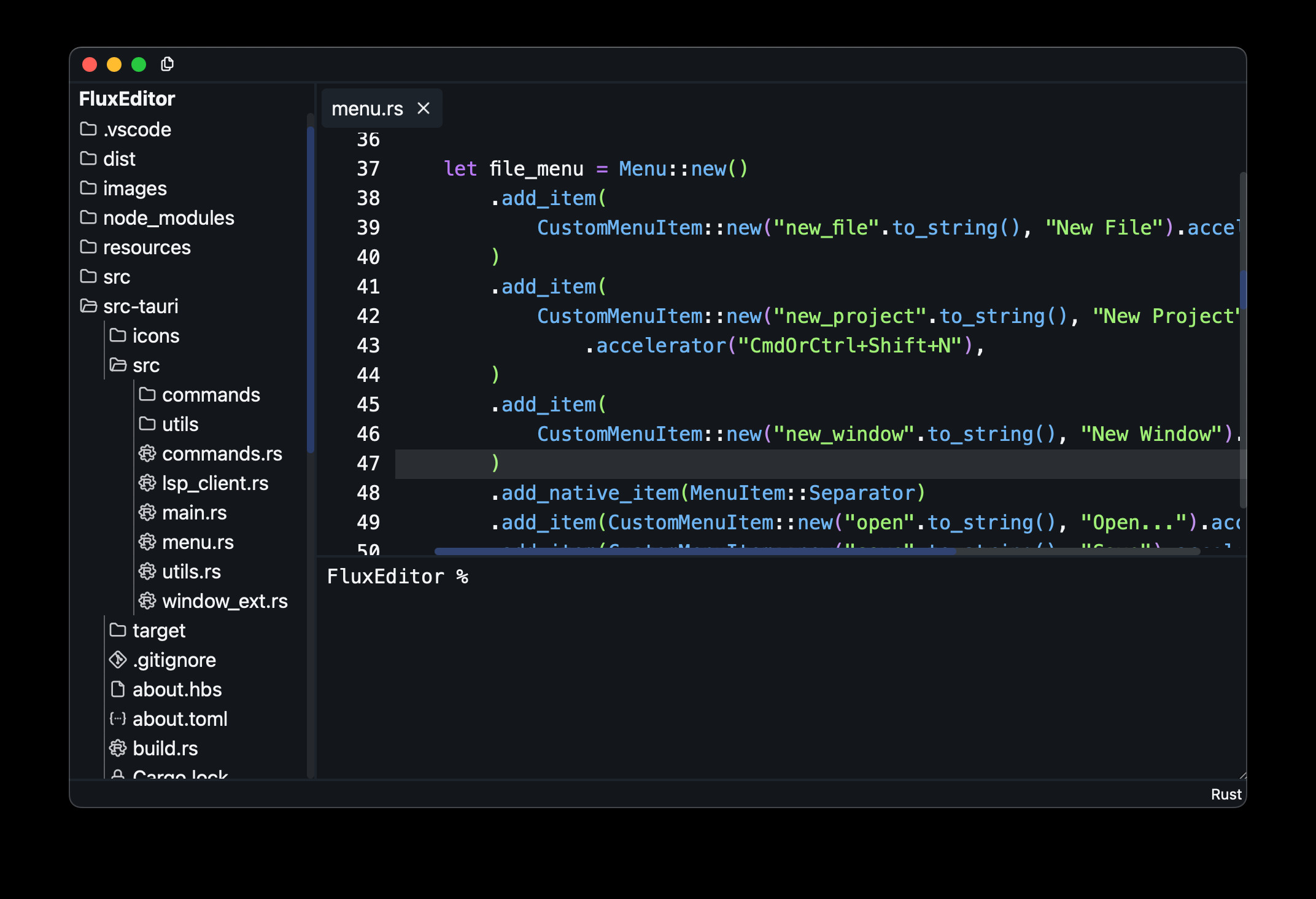The height and width of the screenshot is (899, 1316).
Task: Click the Rust icon next to lsp_client.rs
Action: [x=147, y=483]
